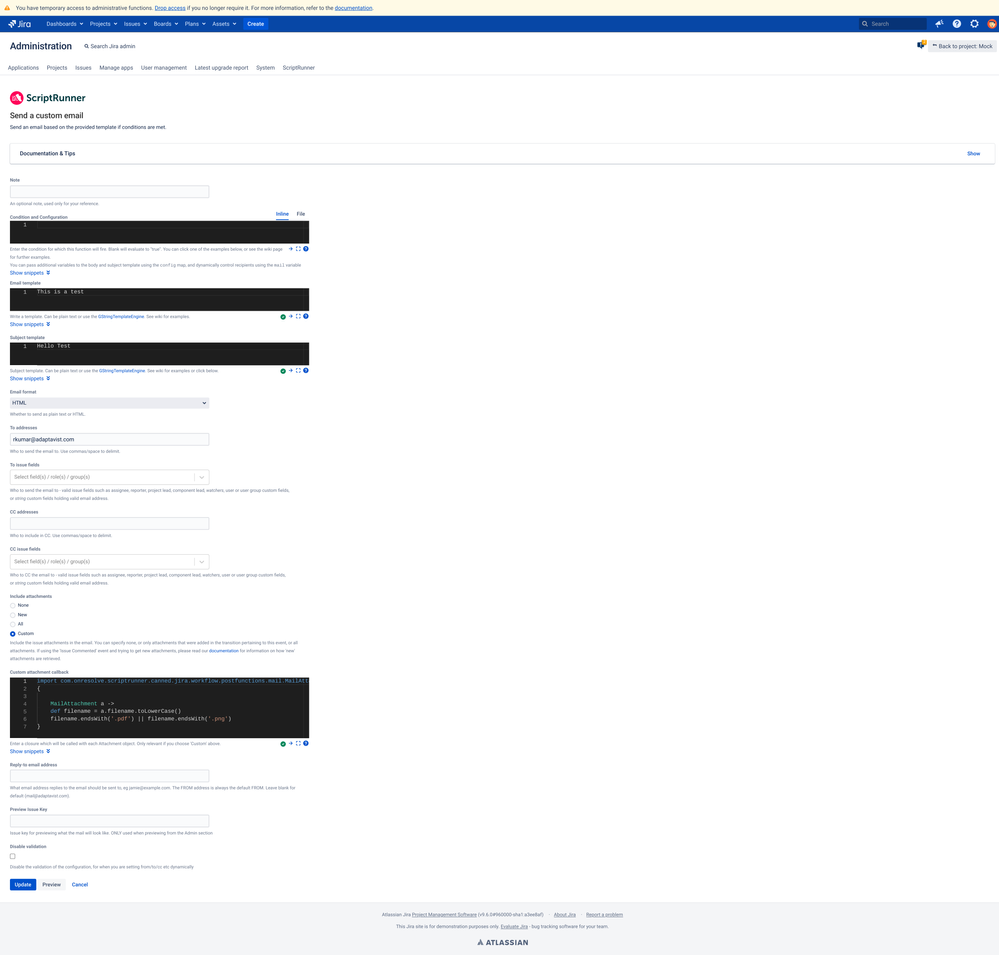The image size is (999, 955).
Task: Open the help question mark menu
Action: (x=957, y=24)
